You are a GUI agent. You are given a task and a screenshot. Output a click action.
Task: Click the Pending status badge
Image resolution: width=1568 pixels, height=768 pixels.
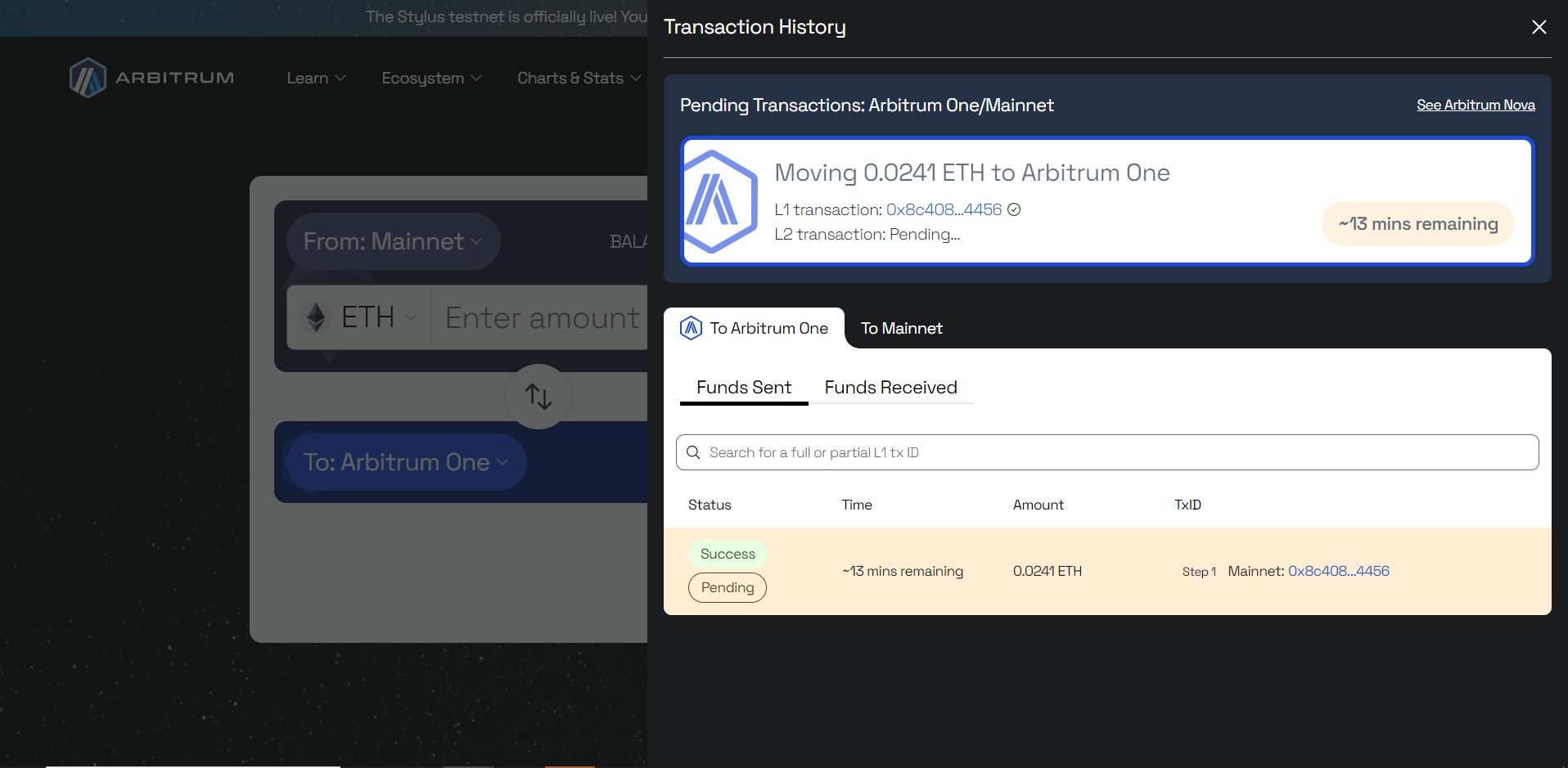pyautogui.click(x=728, y=587)
